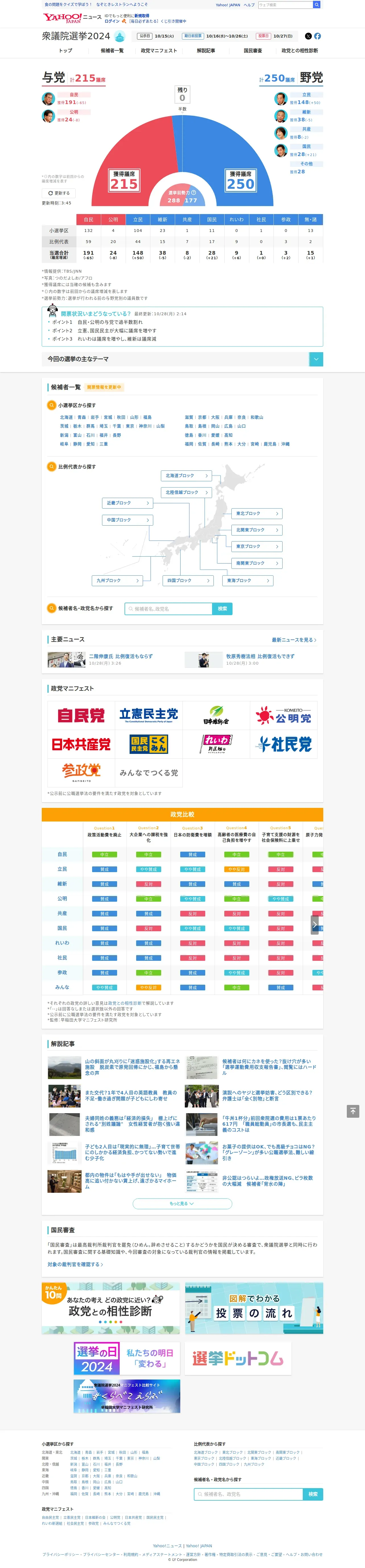Image resolution: width=365 pixels, height=1568 pixels.
Task: Open the 北海道ブロック map button
Action: click(187, 475)
